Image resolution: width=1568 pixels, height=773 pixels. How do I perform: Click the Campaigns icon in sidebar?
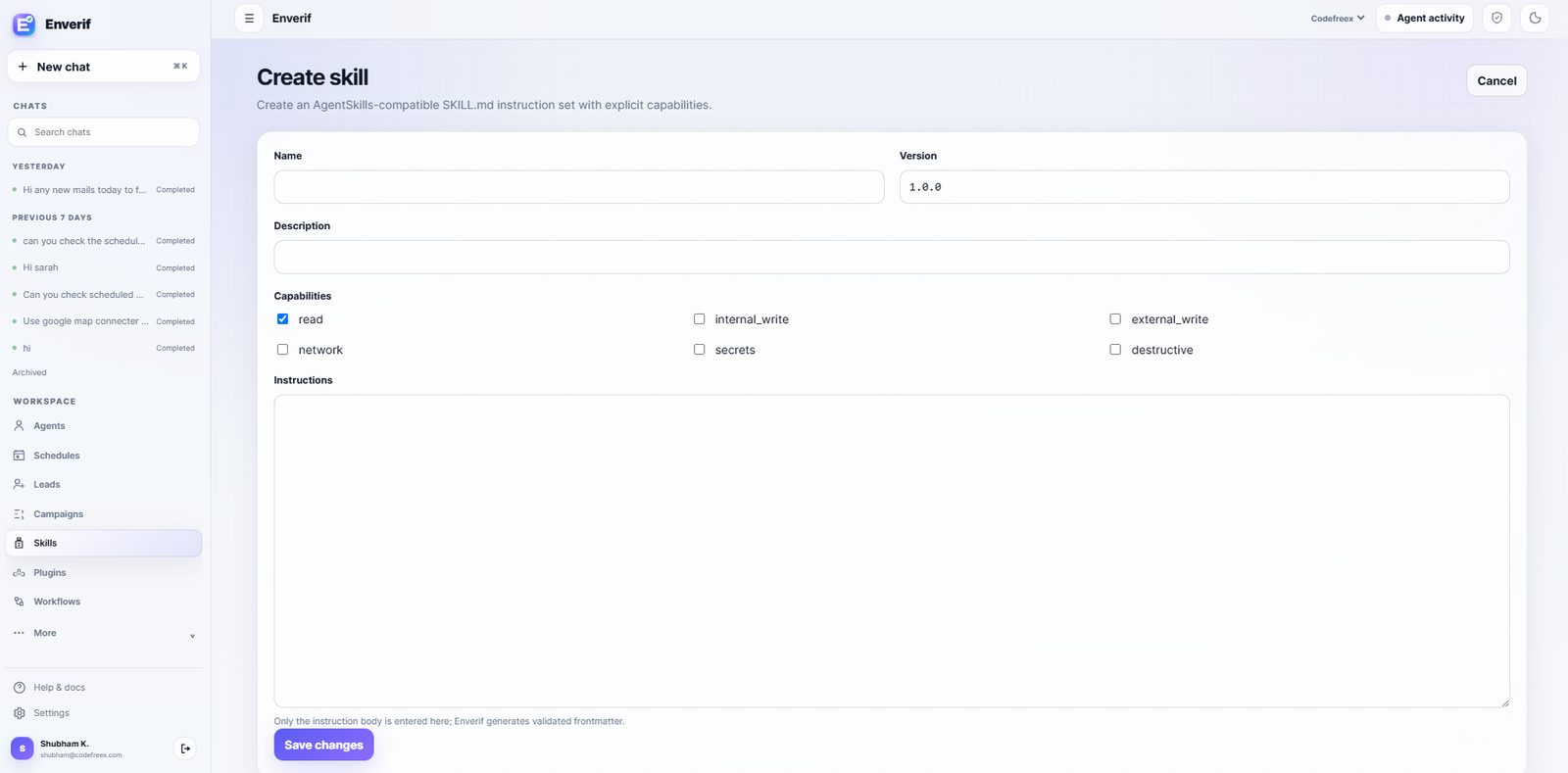[x=19, y=514]
